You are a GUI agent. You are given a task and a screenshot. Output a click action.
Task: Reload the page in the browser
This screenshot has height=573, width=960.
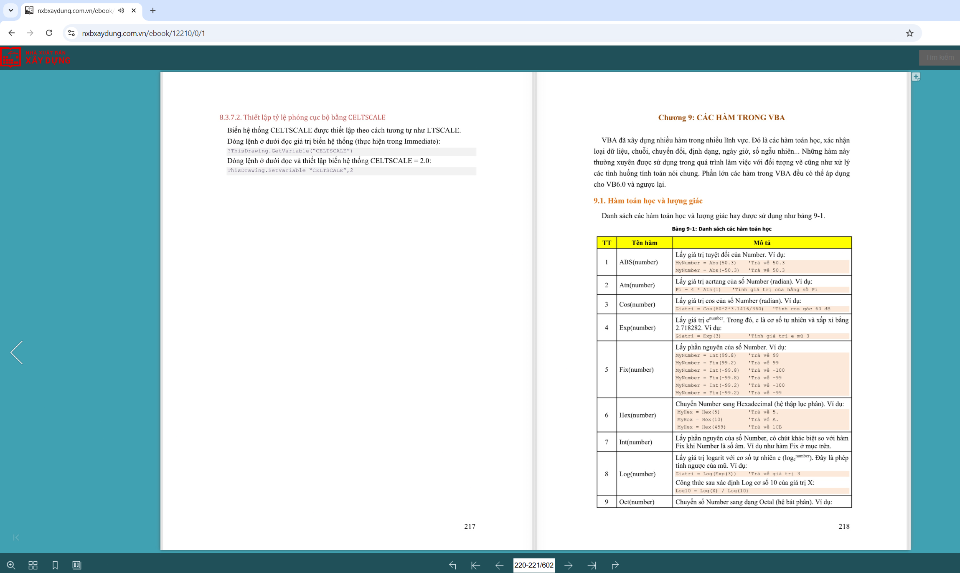(50, 32)
